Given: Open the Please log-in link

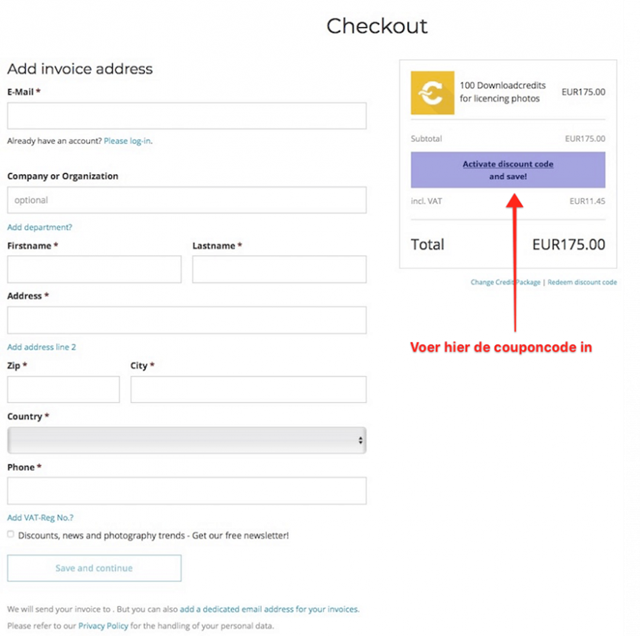Looking at the screenshot, I should point(127,141).
